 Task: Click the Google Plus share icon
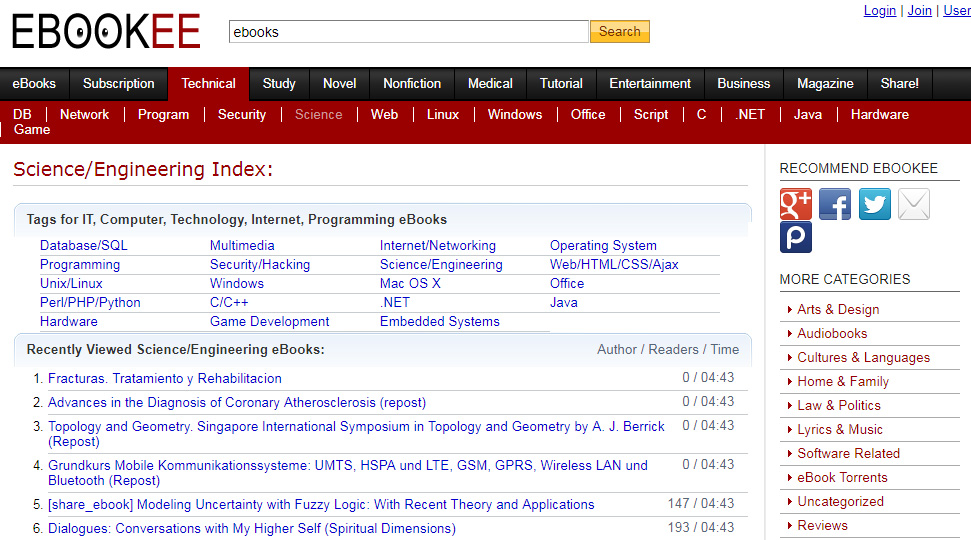796,204
